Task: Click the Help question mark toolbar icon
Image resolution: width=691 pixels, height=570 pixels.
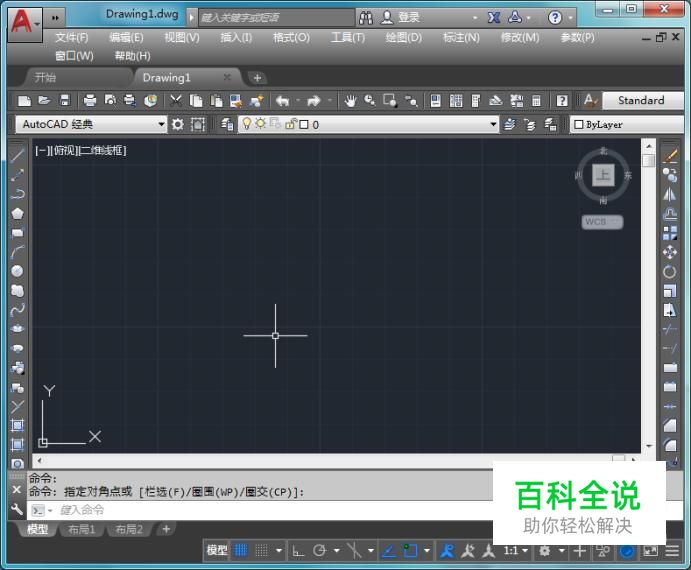Action: click(x=562, y=100)
